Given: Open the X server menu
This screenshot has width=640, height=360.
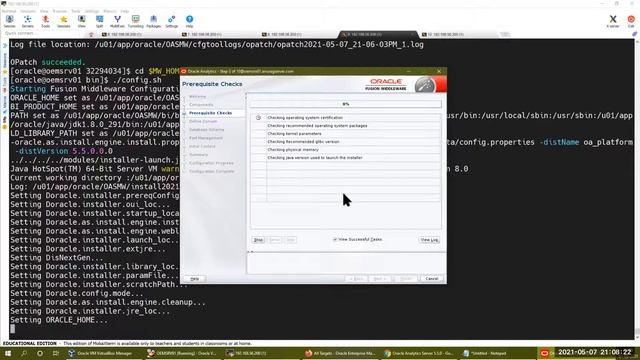Looking at the screenshot, I should click(60, 11).
